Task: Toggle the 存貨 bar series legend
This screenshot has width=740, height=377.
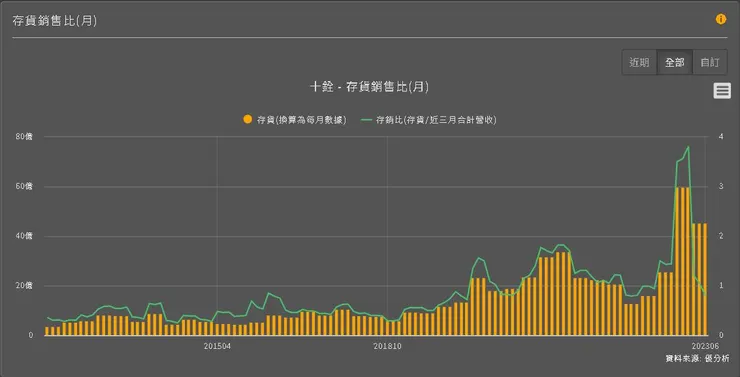Action: click(x=295, y=120)
